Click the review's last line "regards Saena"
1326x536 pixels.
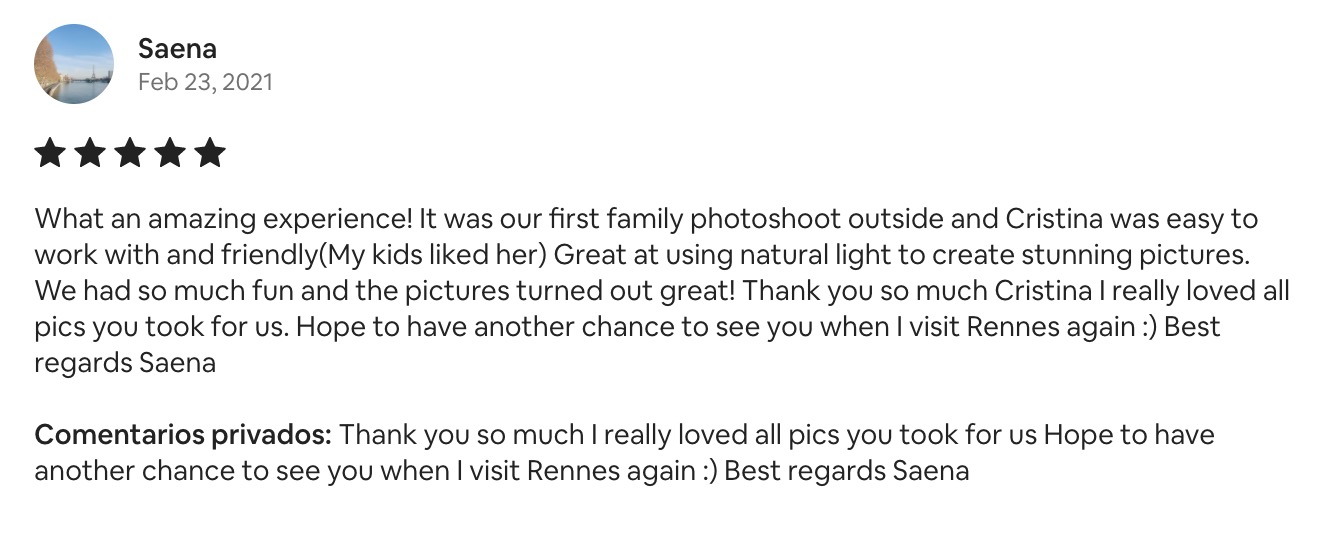click(125, 363)
